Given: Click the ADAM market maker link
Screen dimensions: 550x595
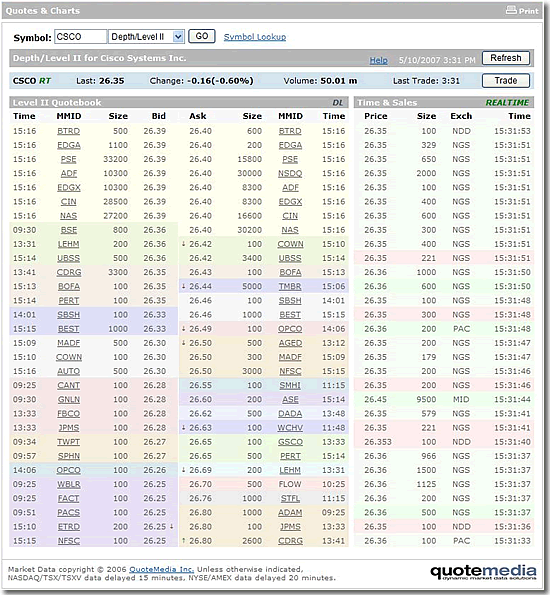Looking at the screenshot, I should [290, 513].
